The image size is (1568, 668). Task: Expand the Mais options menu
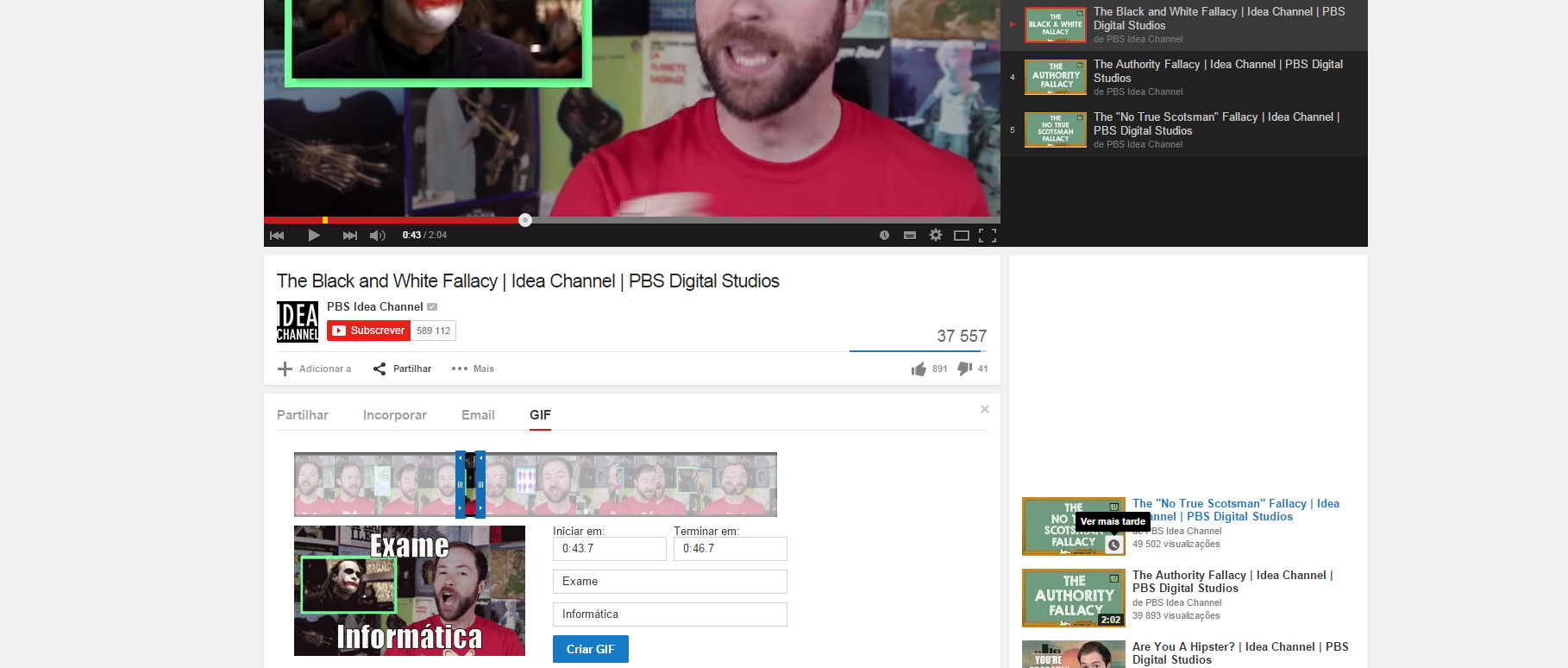(473, 369)
